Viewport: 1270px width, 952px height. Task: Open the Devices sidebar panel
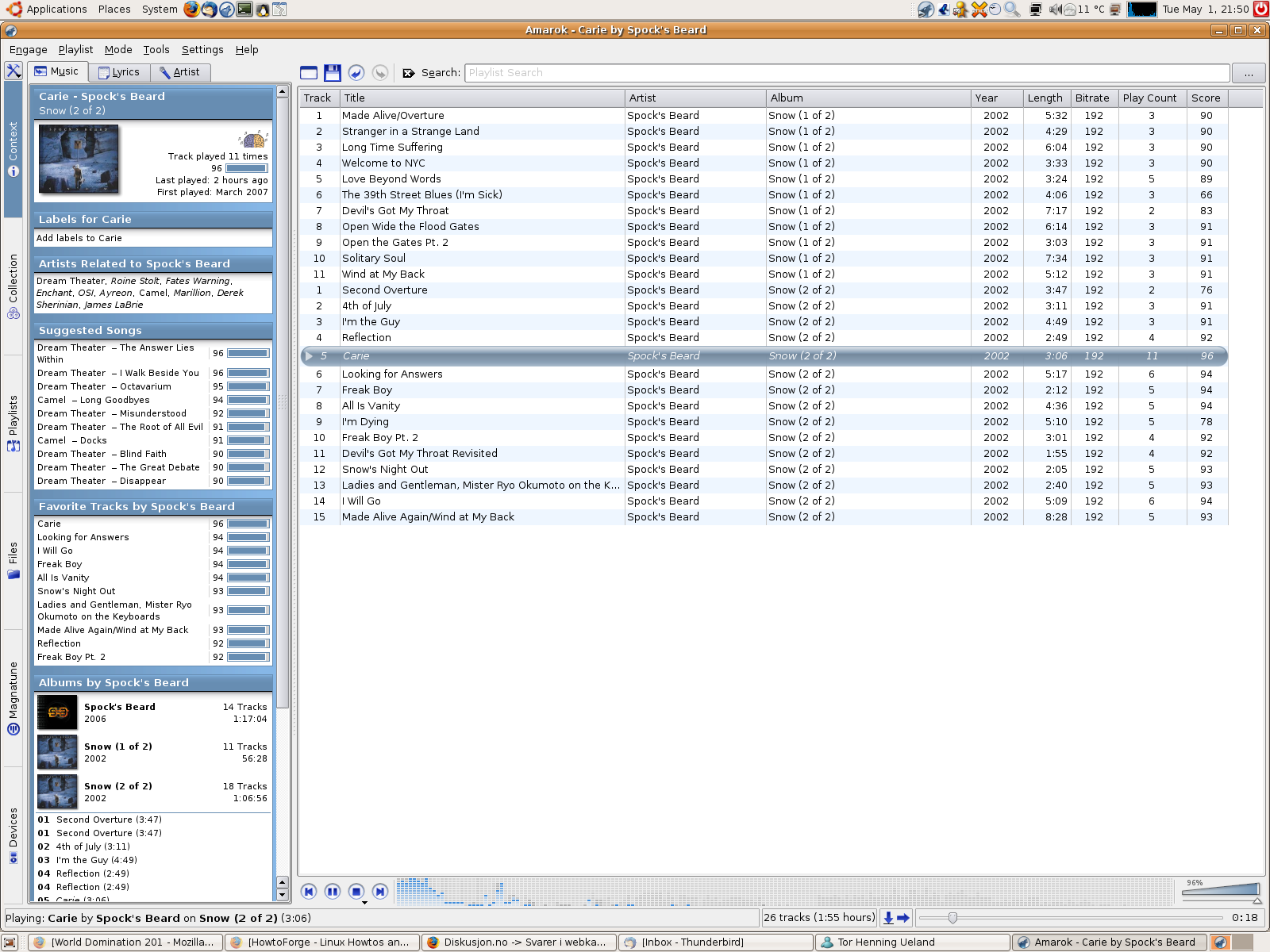pos(13,835)
